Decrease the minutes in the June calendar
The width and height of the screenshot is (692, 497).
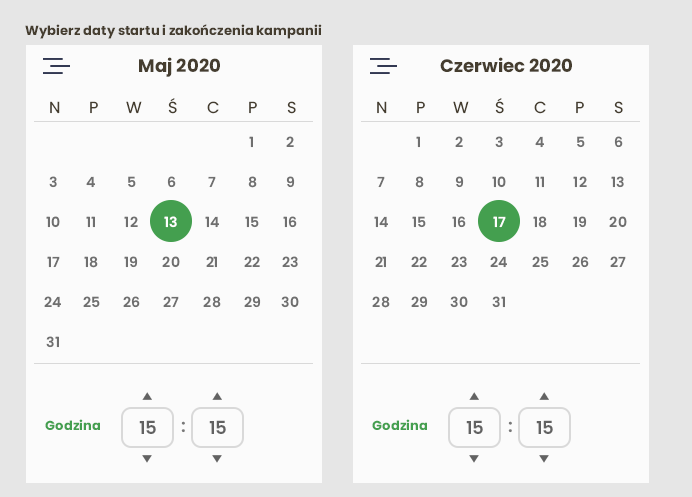tap(544, 459)
